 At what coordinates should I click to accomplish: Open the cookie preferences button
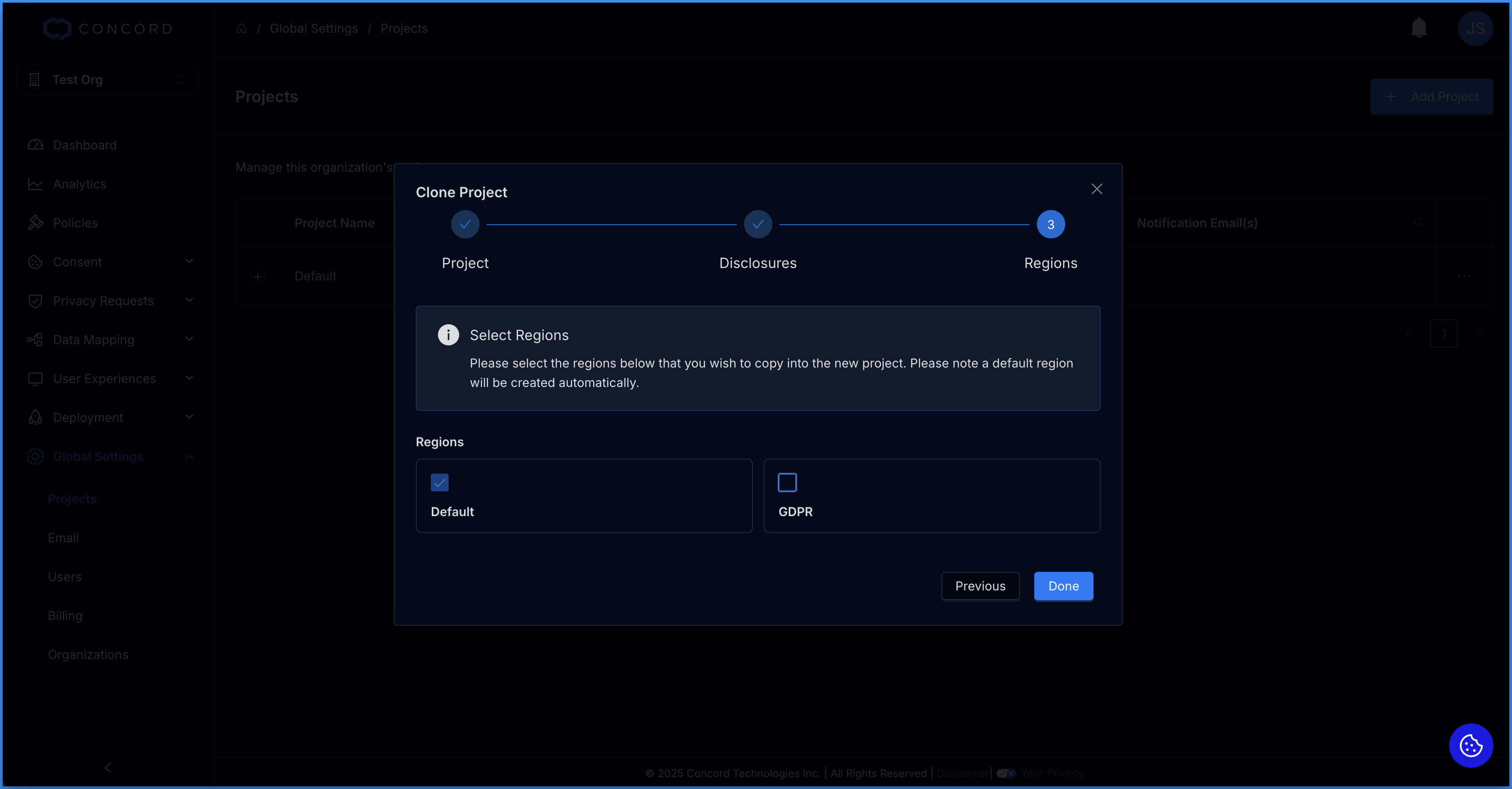[x=1471, y=746]
